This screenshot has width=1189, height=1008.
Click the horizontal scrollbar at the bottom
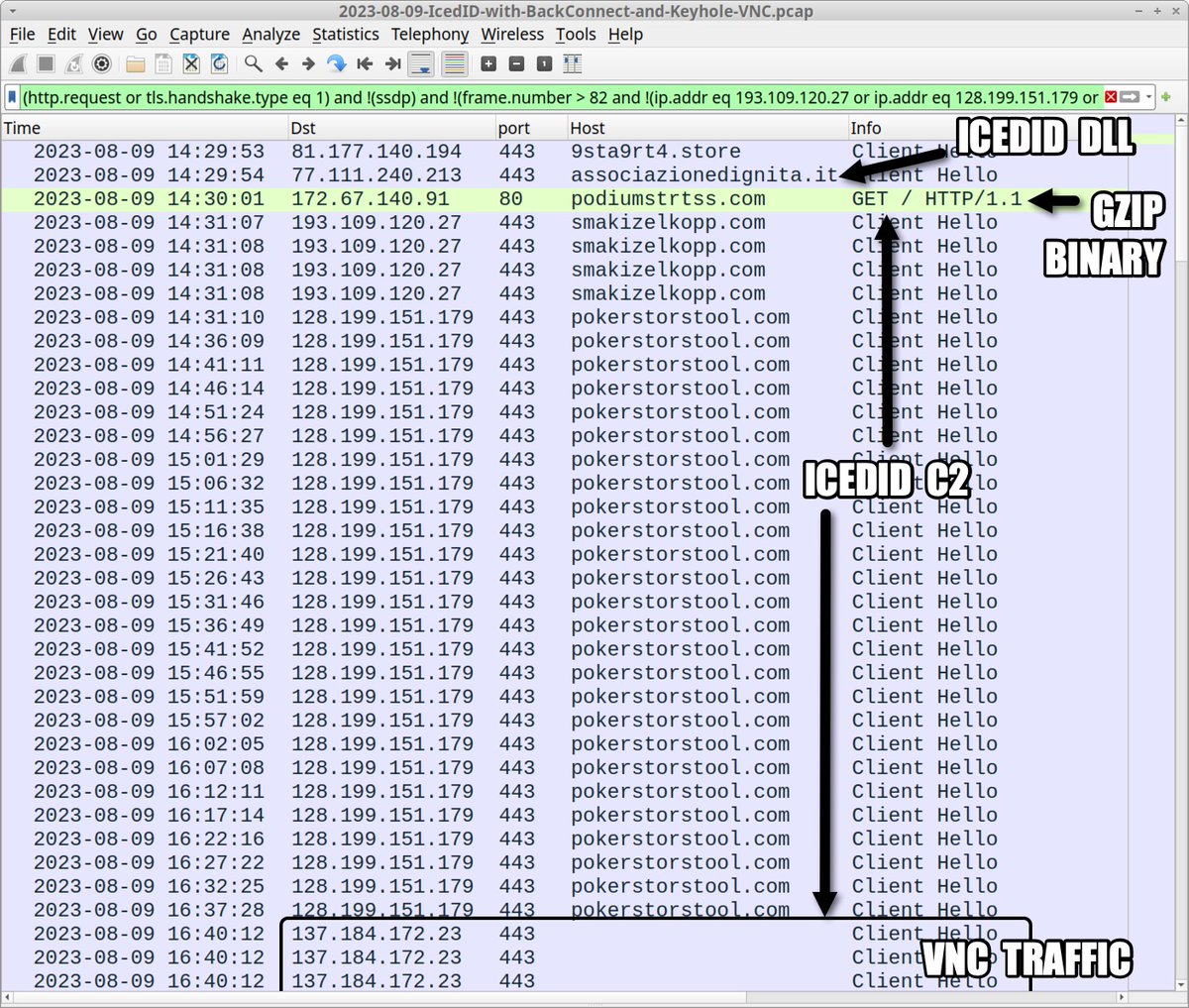pos(565,997)
